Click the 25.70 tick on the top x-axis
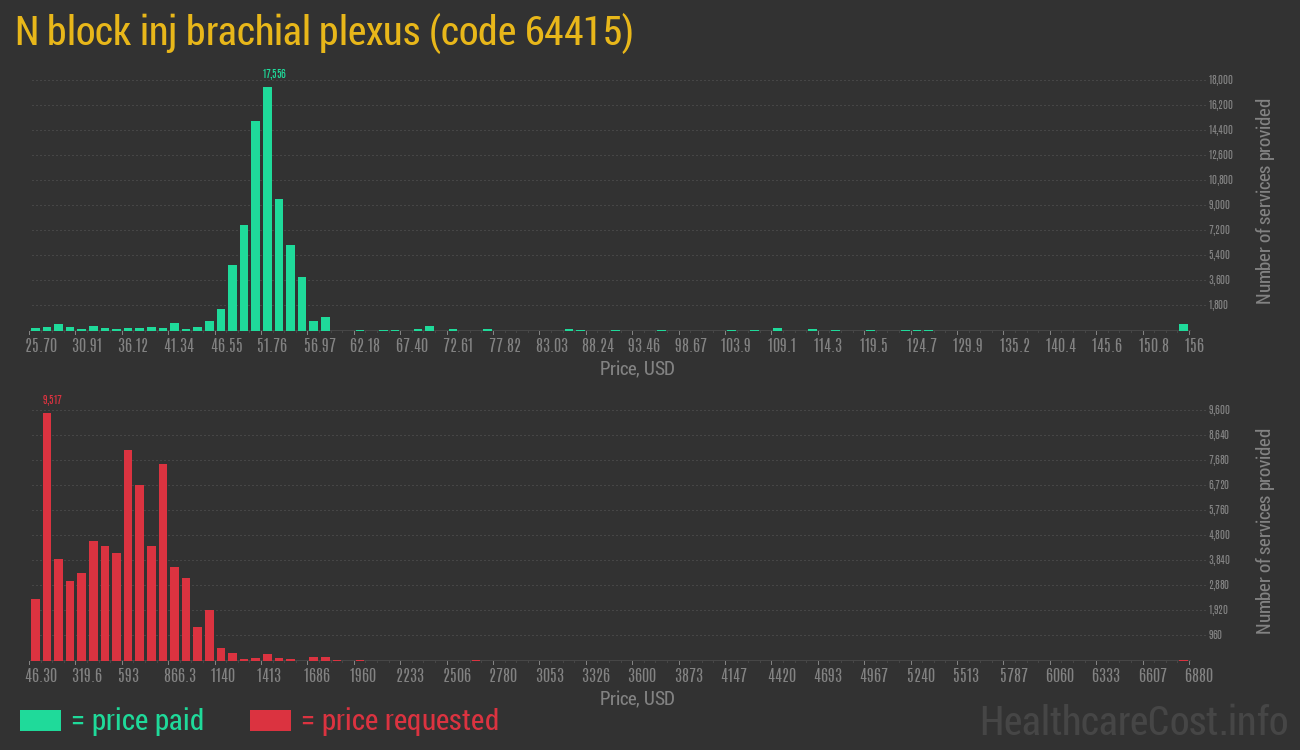Image resolution: width=1300 pixels, height=750 pixels. click(41, 345)
